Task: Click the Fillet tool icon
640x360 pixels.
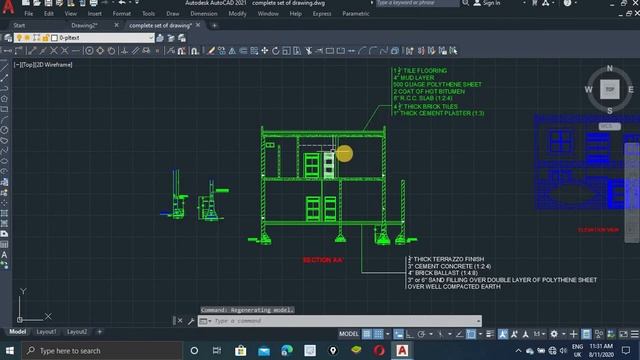Action: point(373,51)
